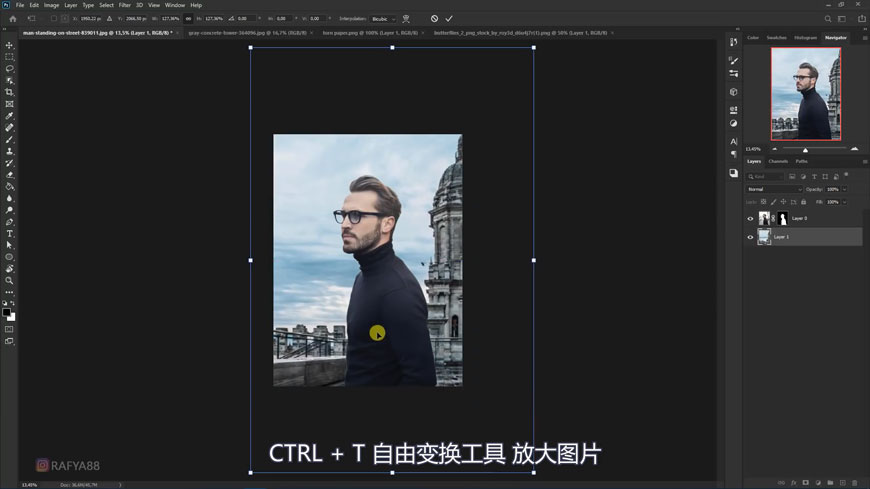Activate the Zoom tool in the toolbar

10,281
